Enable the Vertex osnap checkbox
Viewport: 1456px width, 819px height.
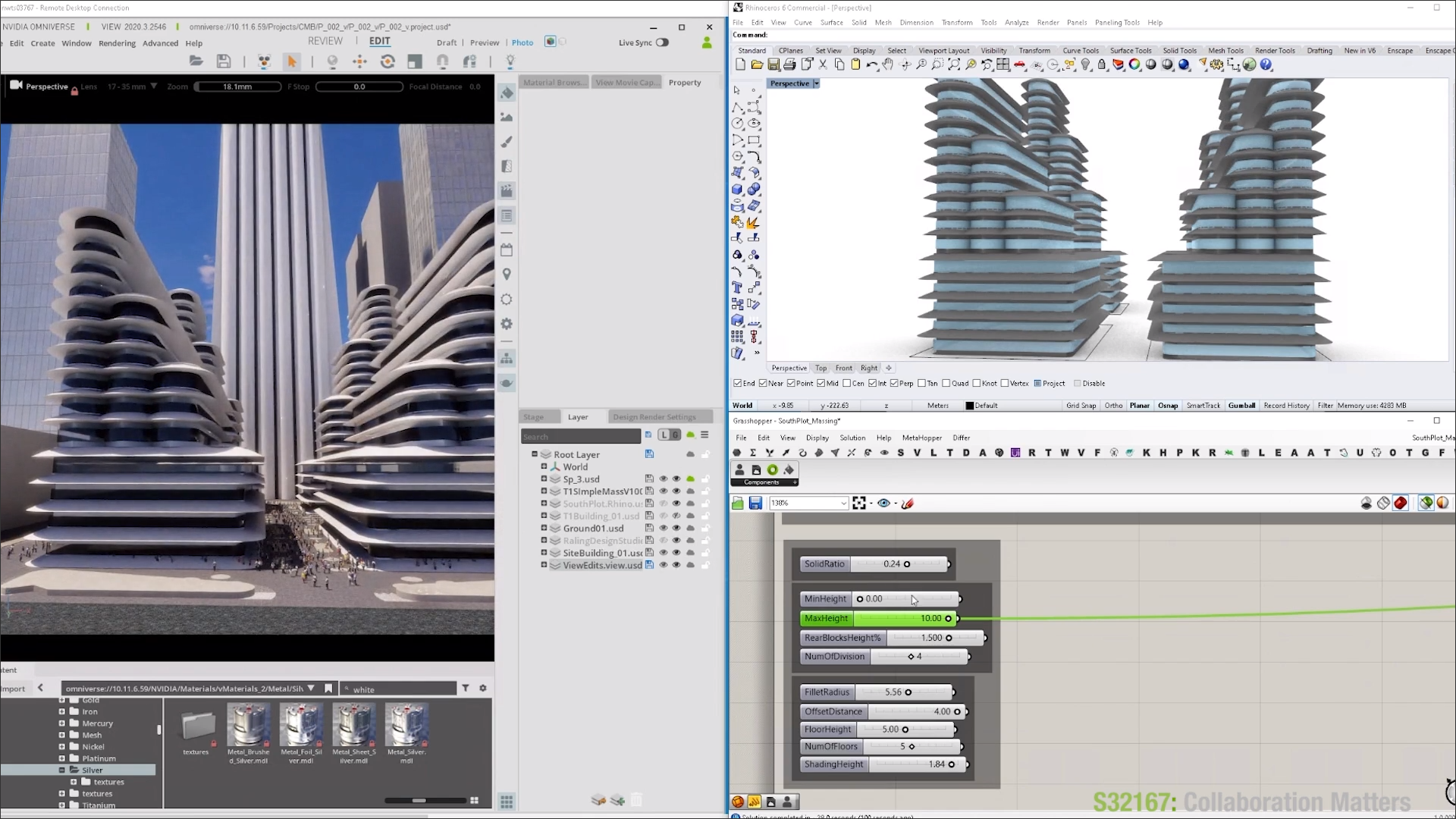[1005, 384]
